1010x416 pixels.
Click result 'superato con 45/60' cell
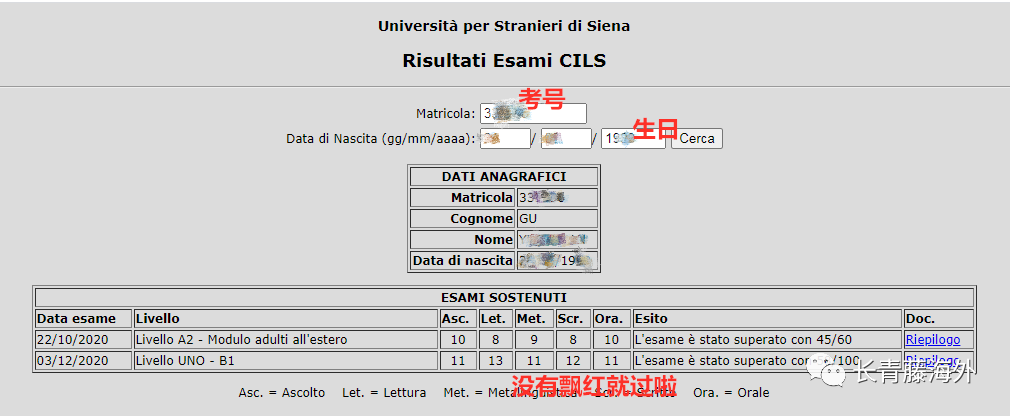click(767, 339)
